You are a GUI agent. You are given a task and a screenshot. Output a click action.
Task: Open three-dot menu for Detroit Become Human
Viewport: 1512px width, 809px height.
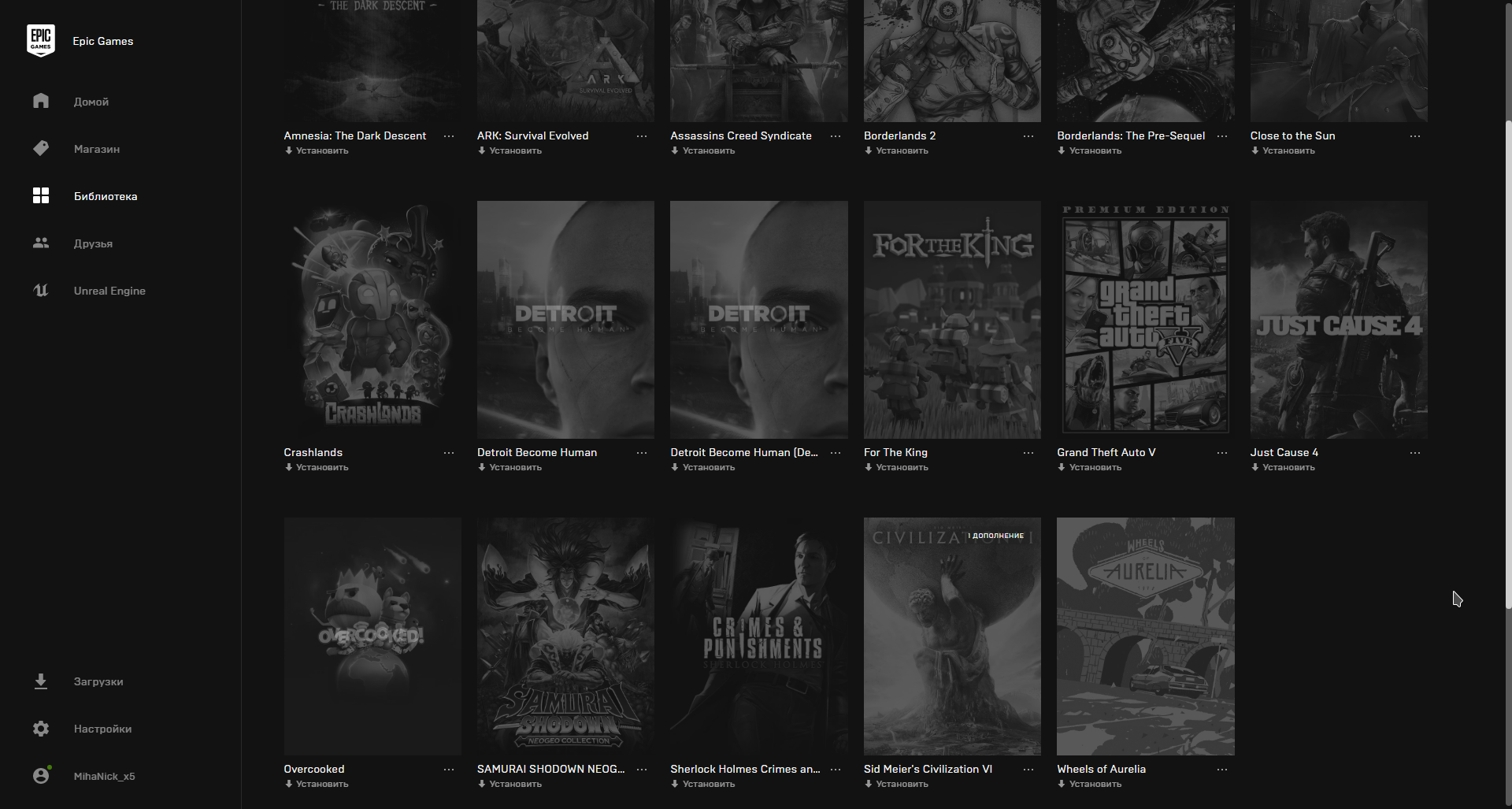click(x=642, y=453)
